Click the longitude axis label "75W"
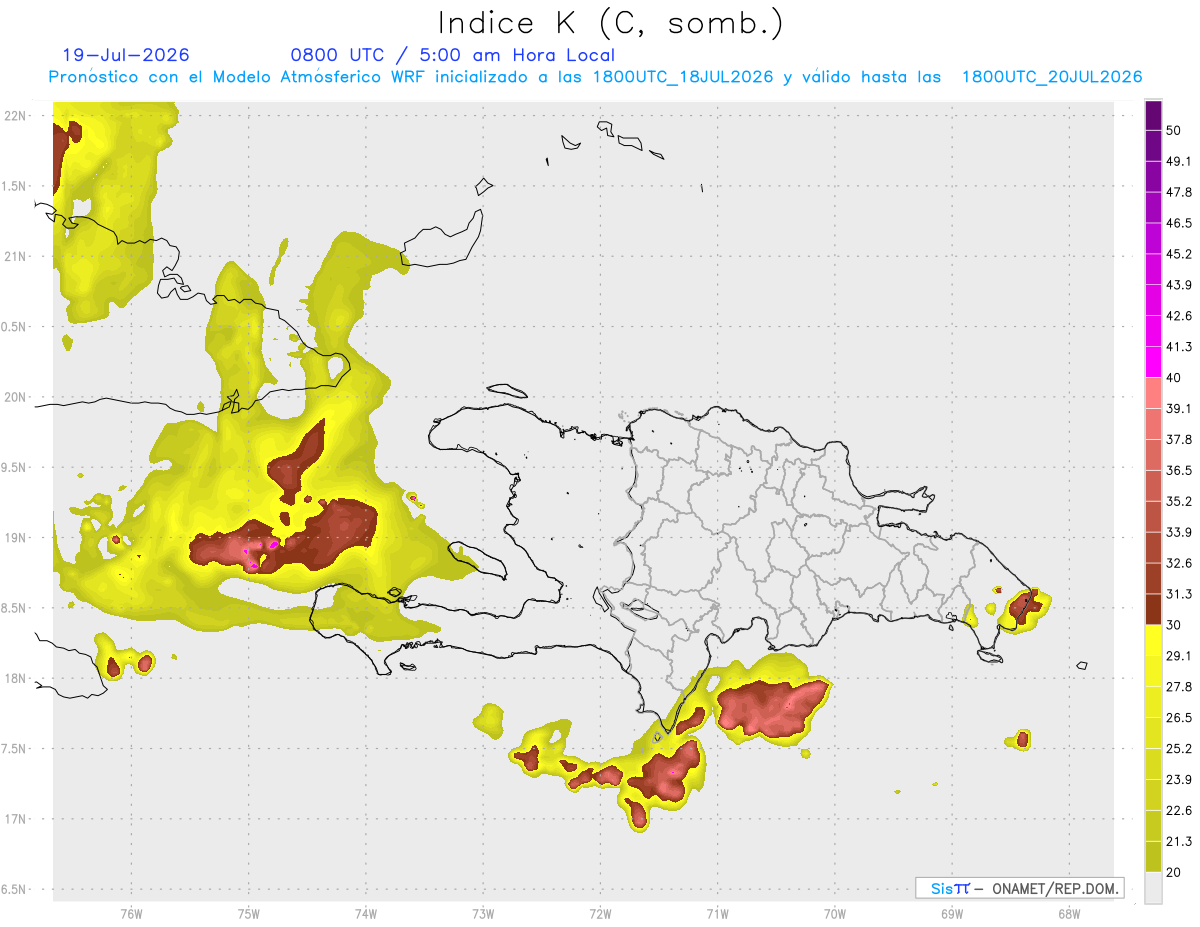This screenshot has height=927, width=1200. pyautogui.click(x=249, y=914)
